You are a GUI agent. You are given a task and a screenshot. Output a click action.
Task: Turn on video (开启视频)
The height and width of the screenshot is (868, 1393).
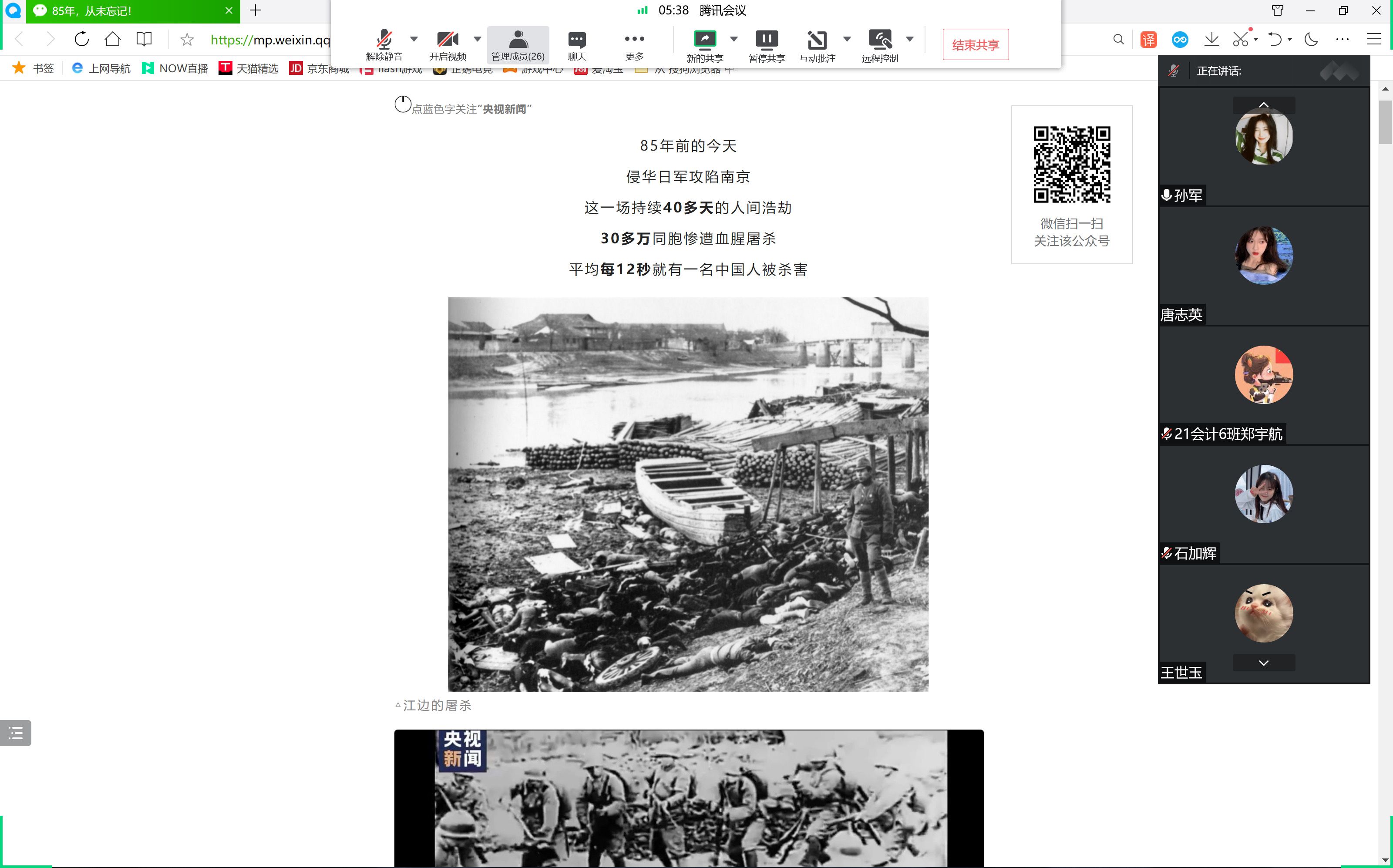[x=448, y=40]
